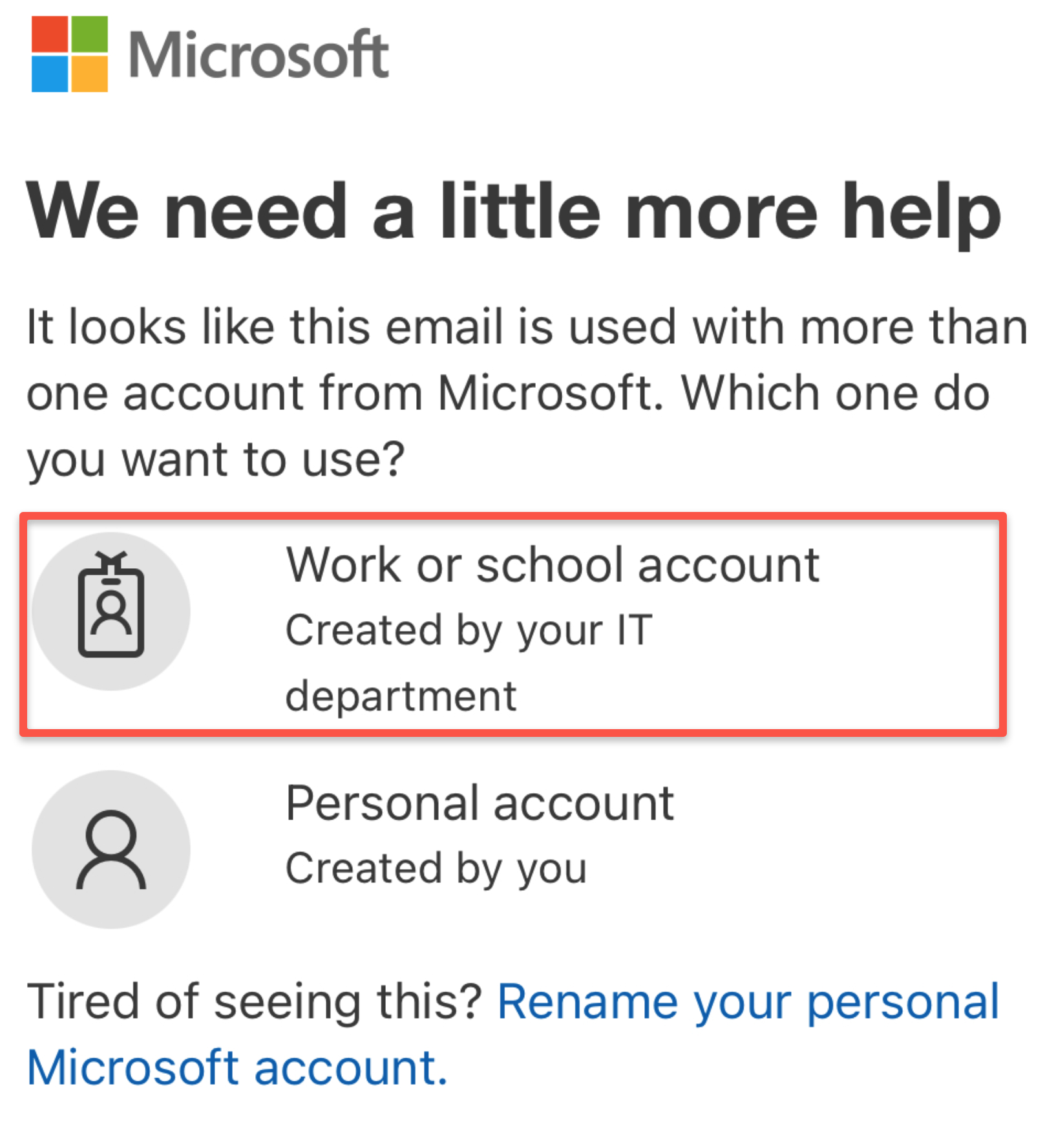
Task: Click the red square of Microsoft logo
Action: [x=50, y=34]
